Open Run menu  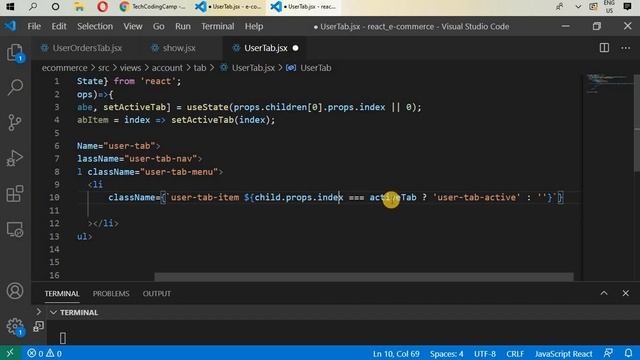tap(182, 26)
